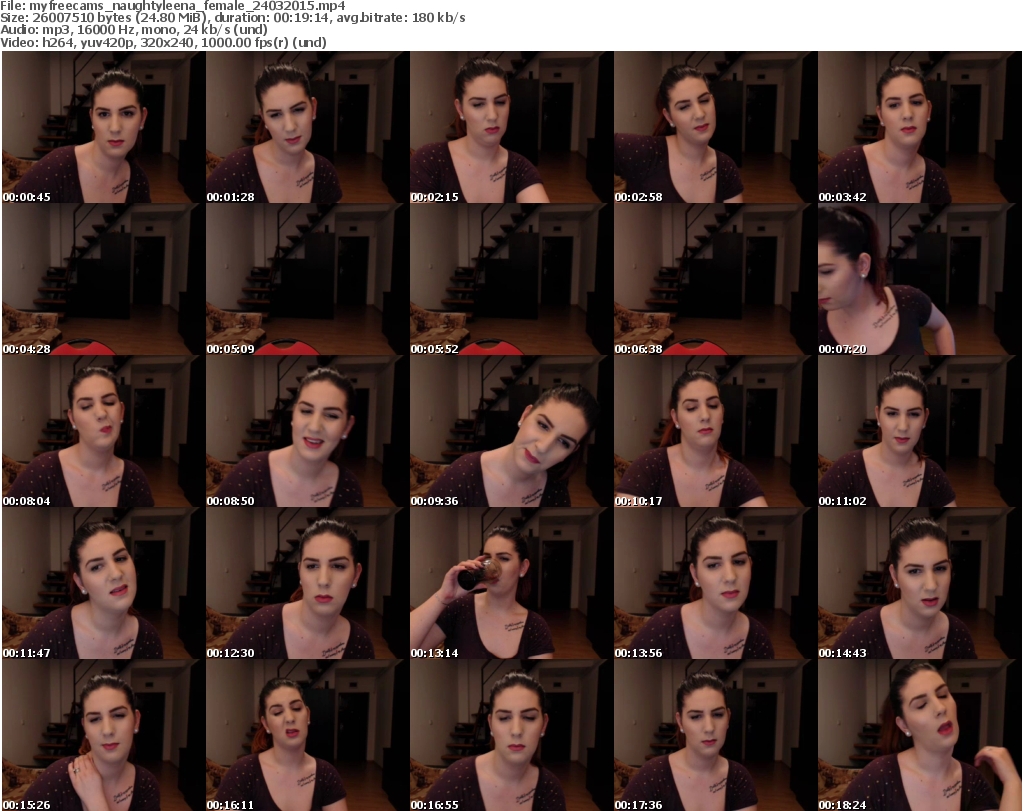The image size is (1024, 811).
Task: Select the Video h264 info line
Action: coord(163,42)
